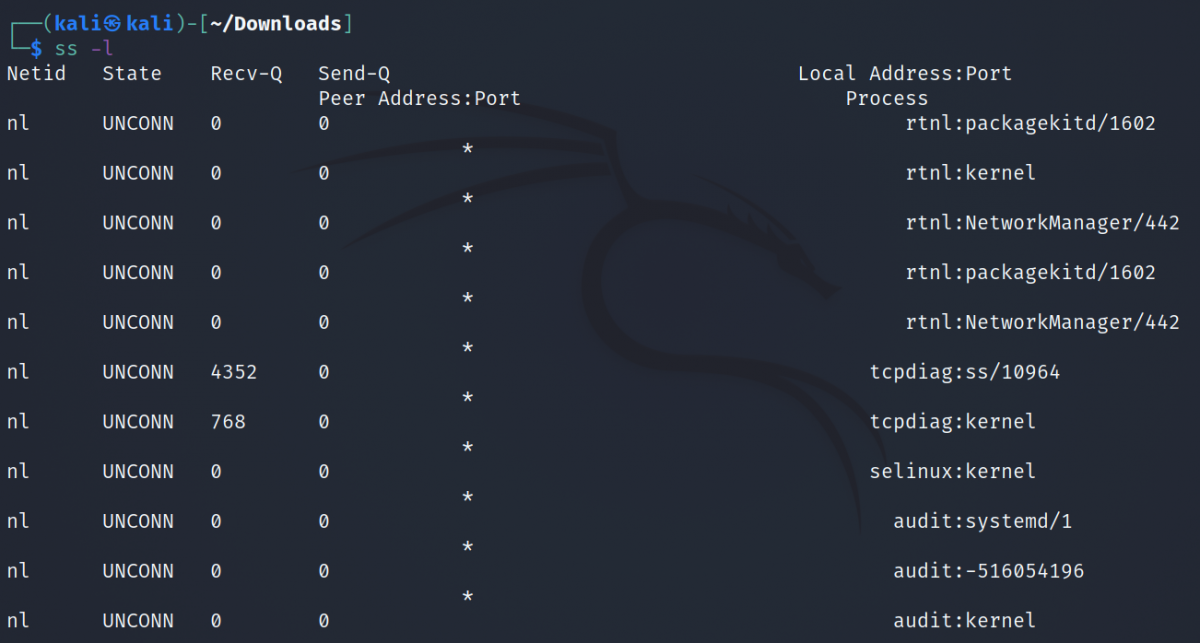The image size is (1200, 643).
Task: Click the Peer Address:Port header
Action: coord(419,98)
